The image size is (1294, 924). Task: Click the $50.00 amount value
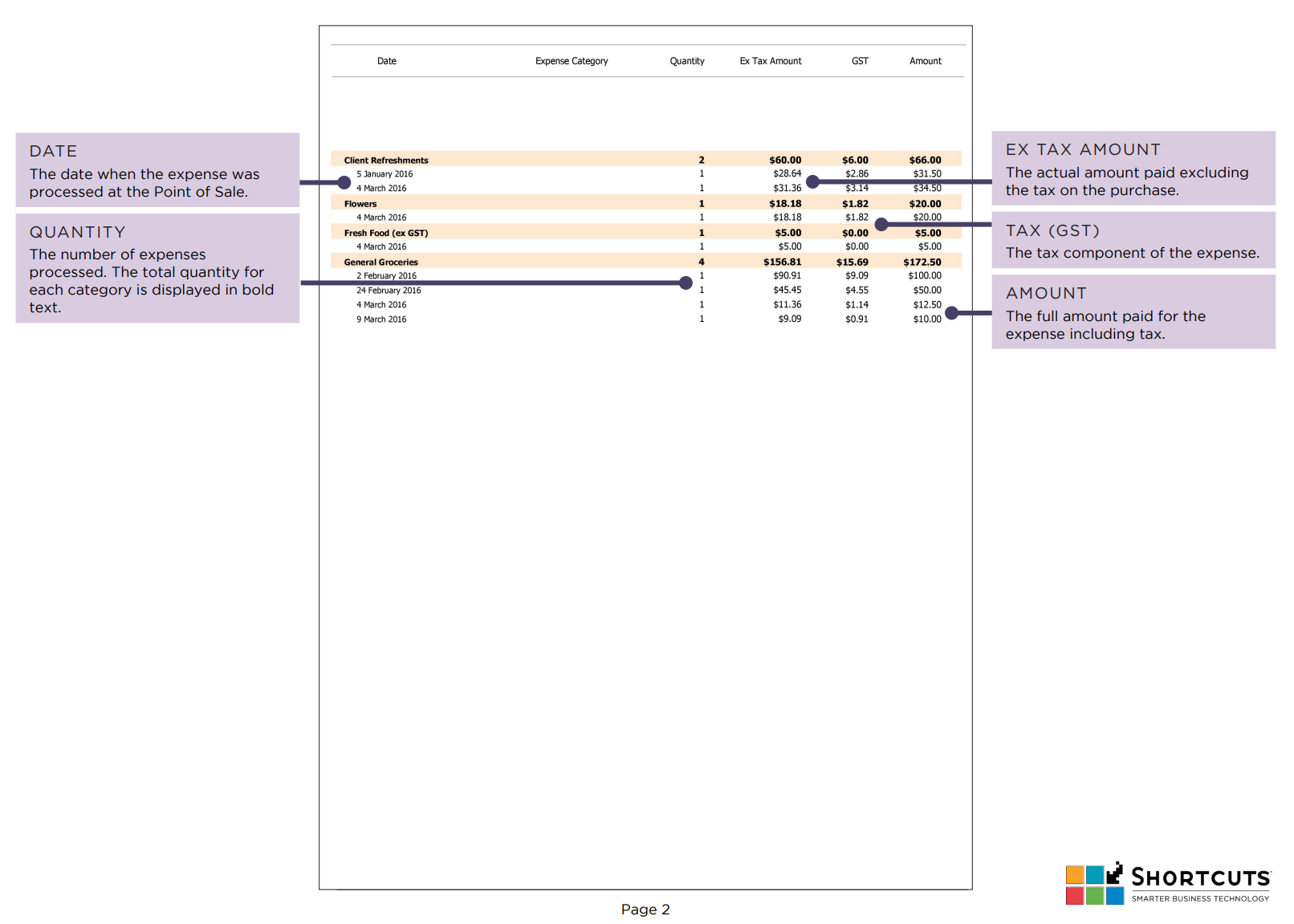927,290
